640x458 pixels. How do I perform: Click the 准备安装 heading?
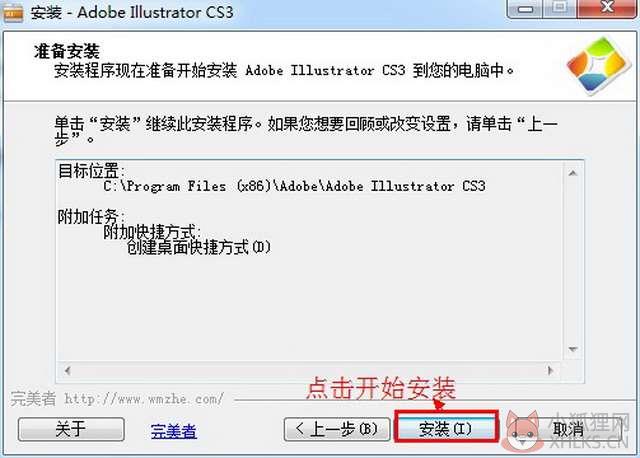click(x=67, y=51)
